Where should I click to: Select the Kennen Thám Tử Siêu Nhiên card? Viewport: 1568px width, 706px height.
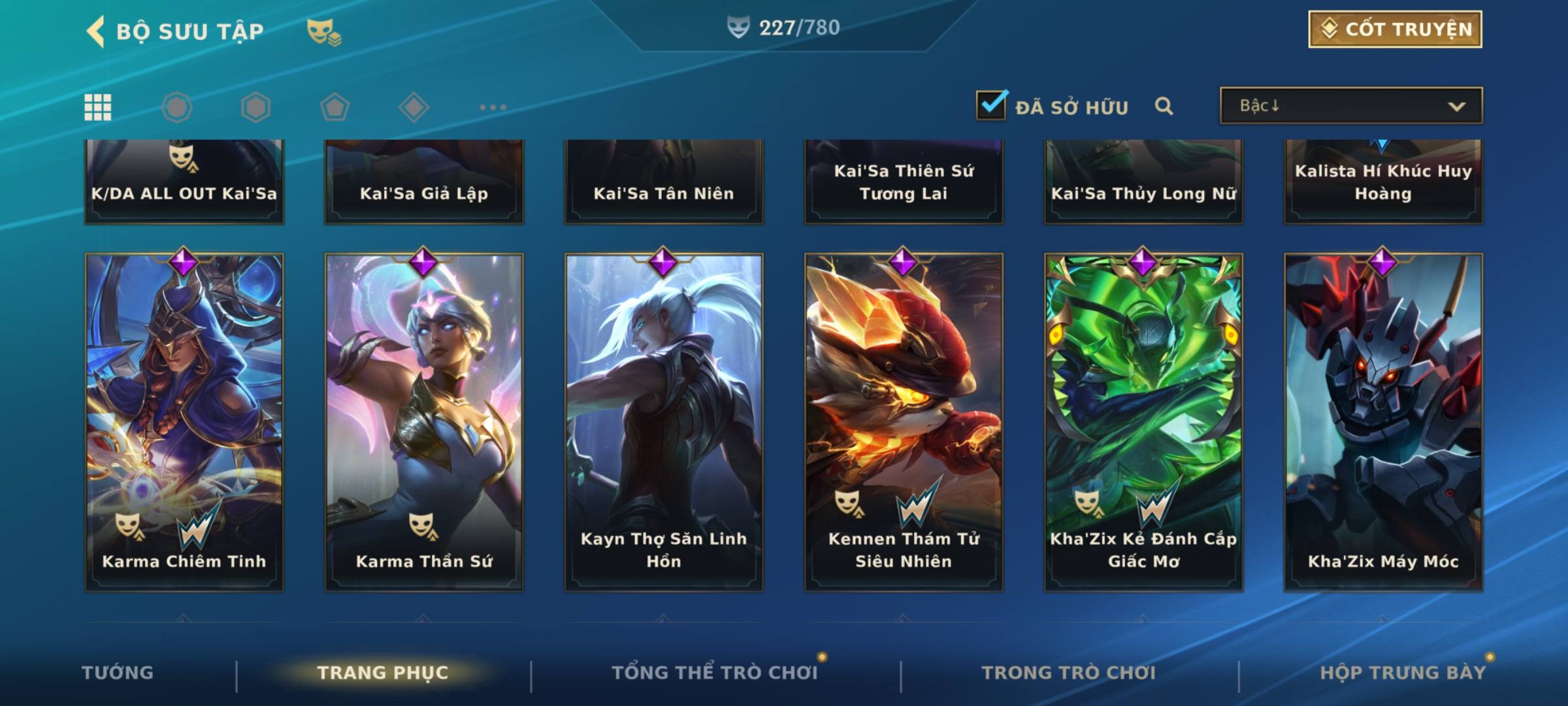(x=904, y=422)
